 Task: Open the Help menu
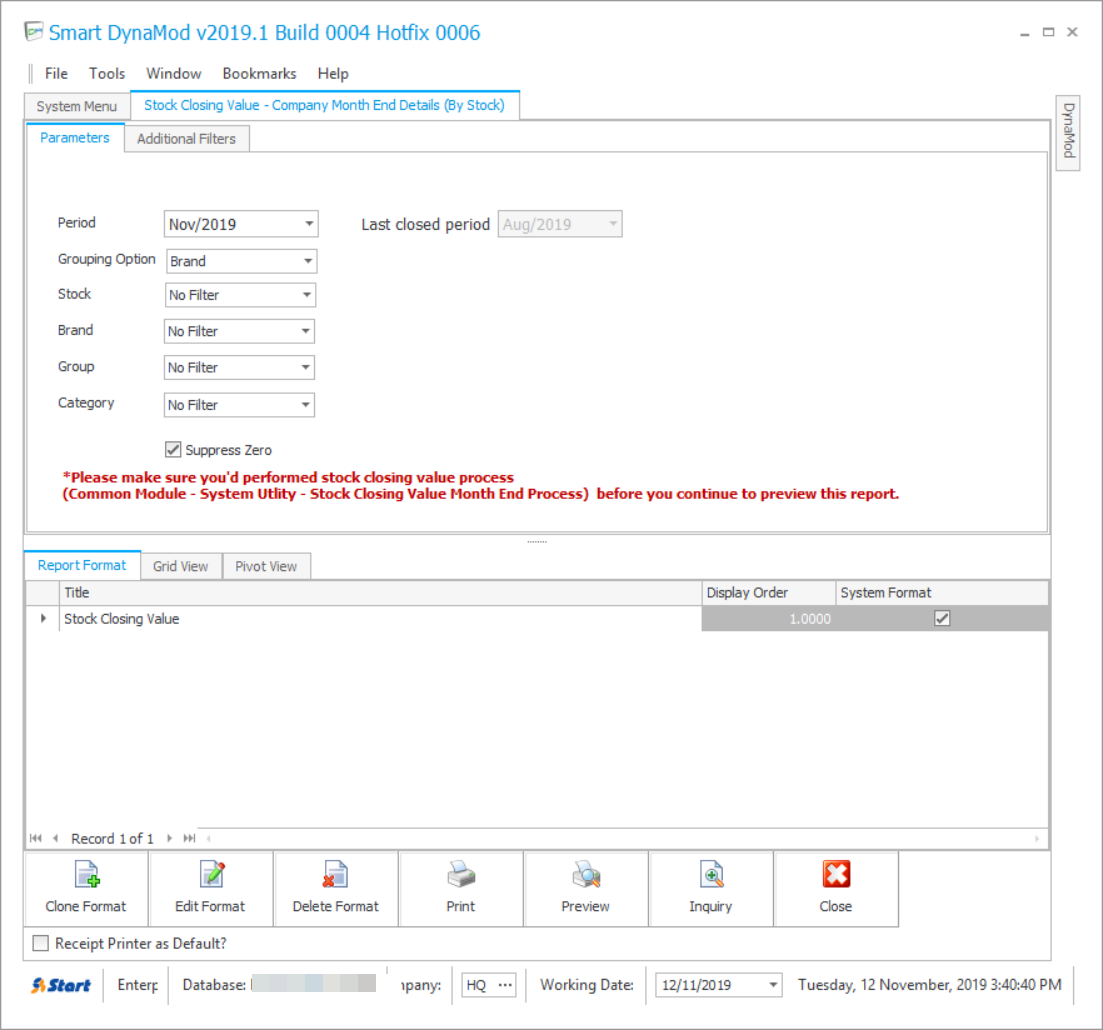(333, 73)
